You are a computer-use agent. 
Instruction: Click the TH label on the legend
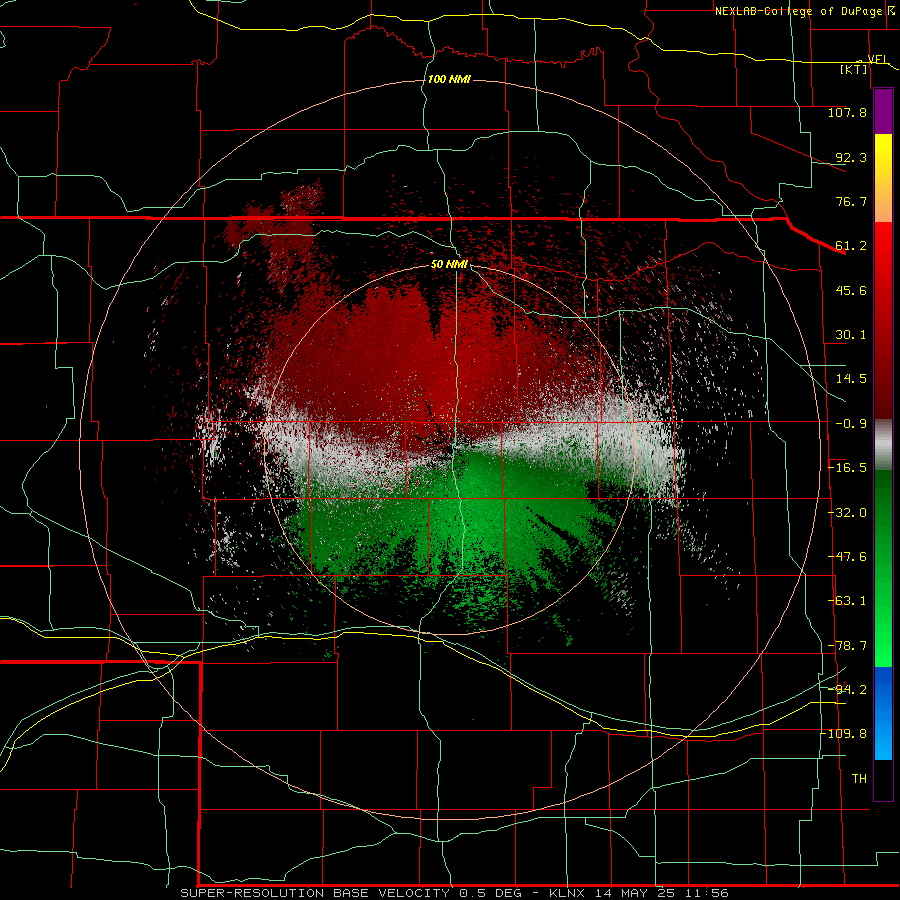[x=859, y=779]
